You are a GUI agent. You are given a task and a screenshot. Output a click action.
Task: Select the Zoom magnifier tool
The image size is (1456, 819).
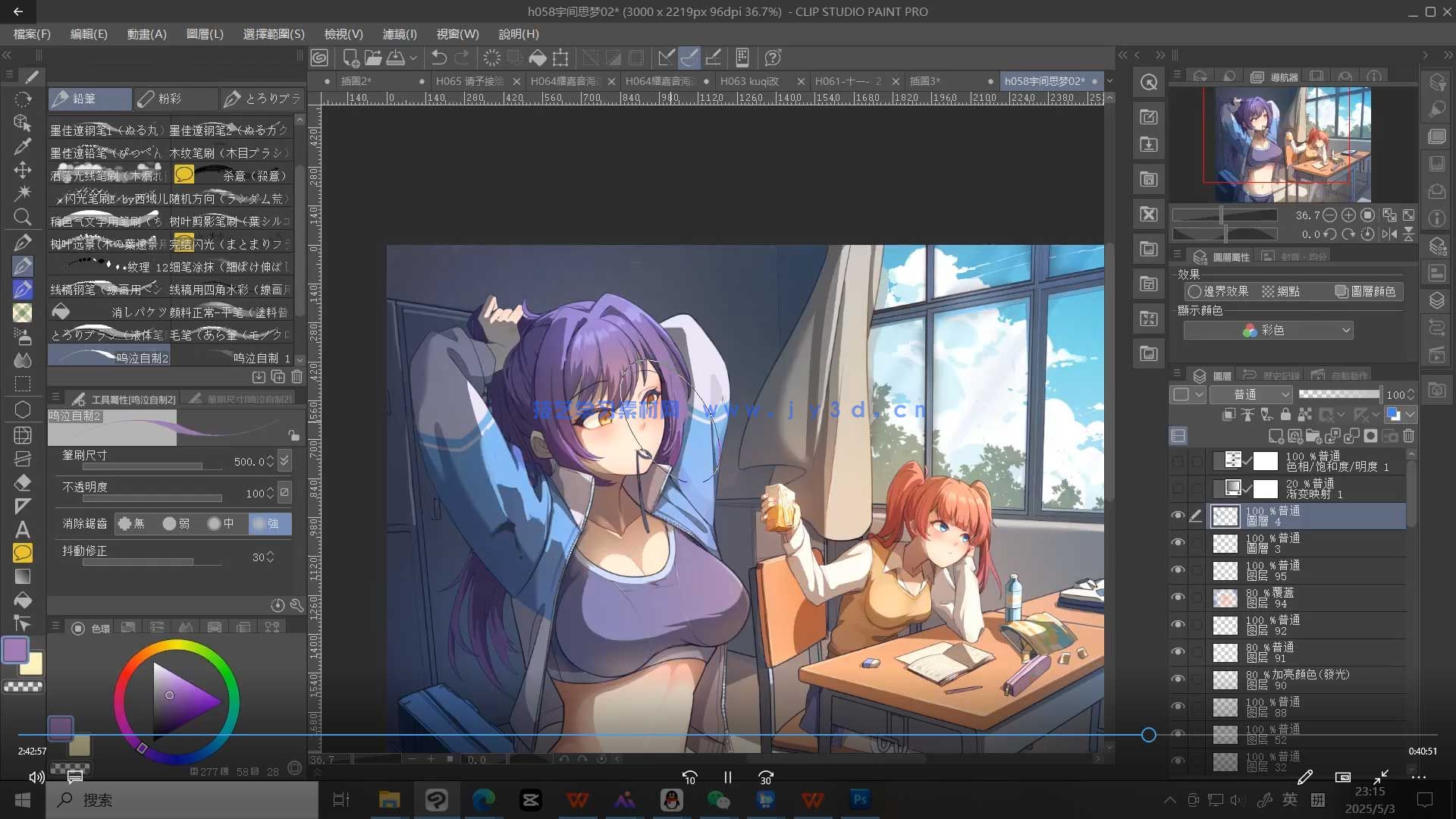click(x=23, y=218)
